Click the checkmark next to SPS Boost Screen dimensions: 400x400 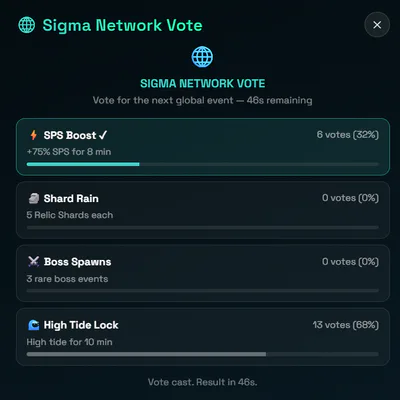click(103, 135)
